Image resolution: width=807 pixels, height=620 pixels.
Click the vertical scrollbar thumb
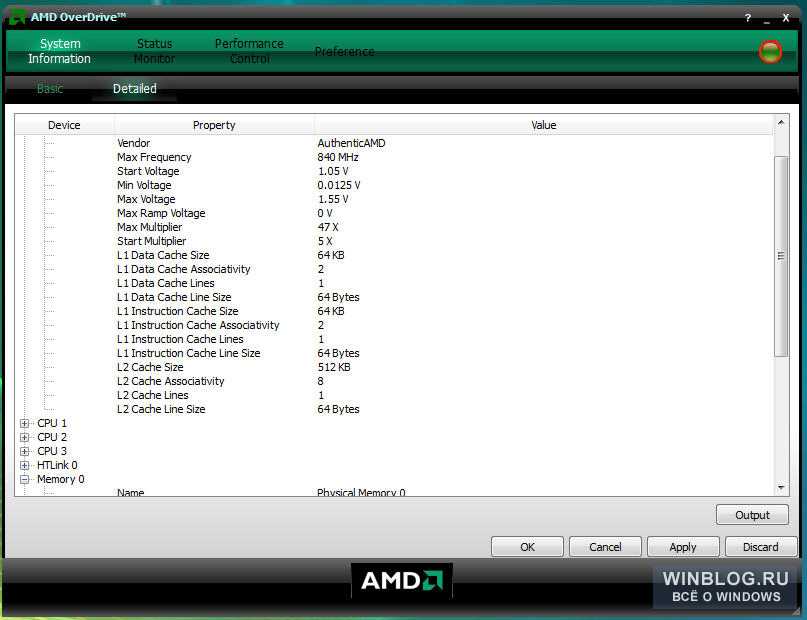pyautogui.click(x=781, y=256)
